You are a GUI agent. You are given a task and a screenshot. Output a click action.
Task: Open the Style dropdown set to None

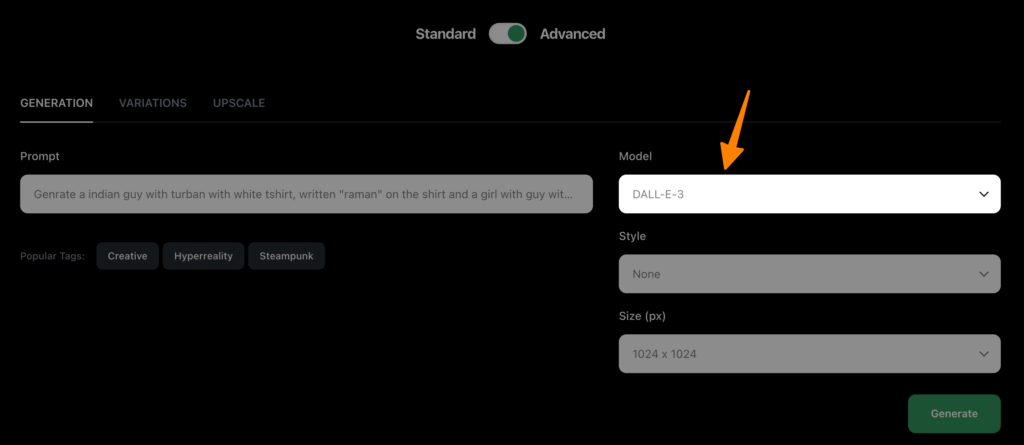click(800, 274)
